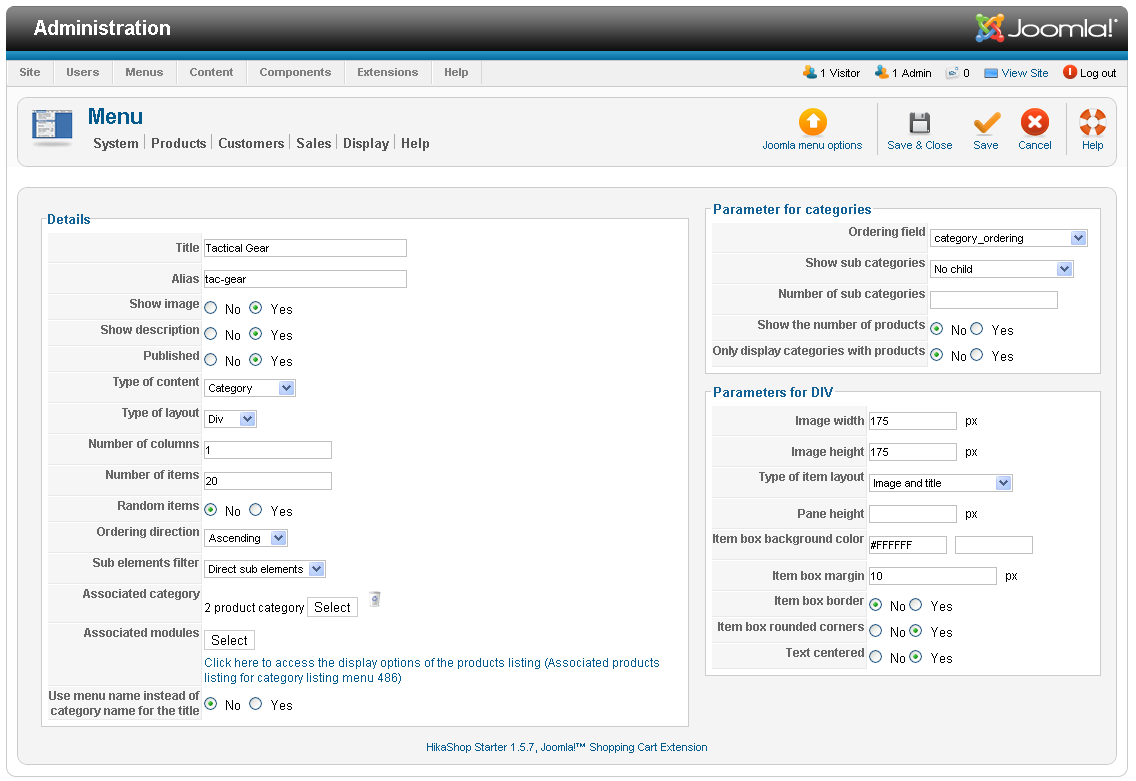This screenshot has width=1136, height=781.
Task: Enable Random items by selecting Yes
Action: pos(256,510)
